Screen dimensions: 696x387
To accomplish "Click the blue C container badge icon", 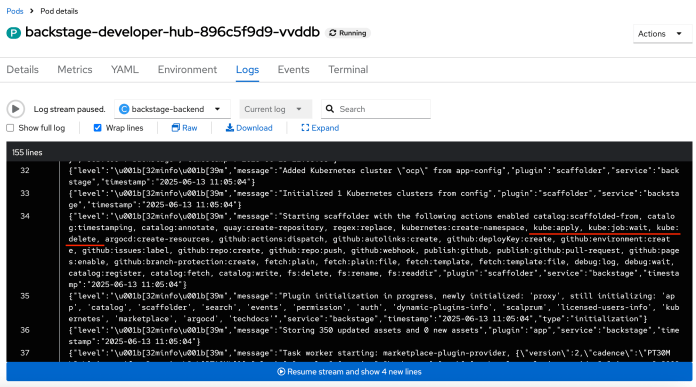I will (x=124, y=109).
